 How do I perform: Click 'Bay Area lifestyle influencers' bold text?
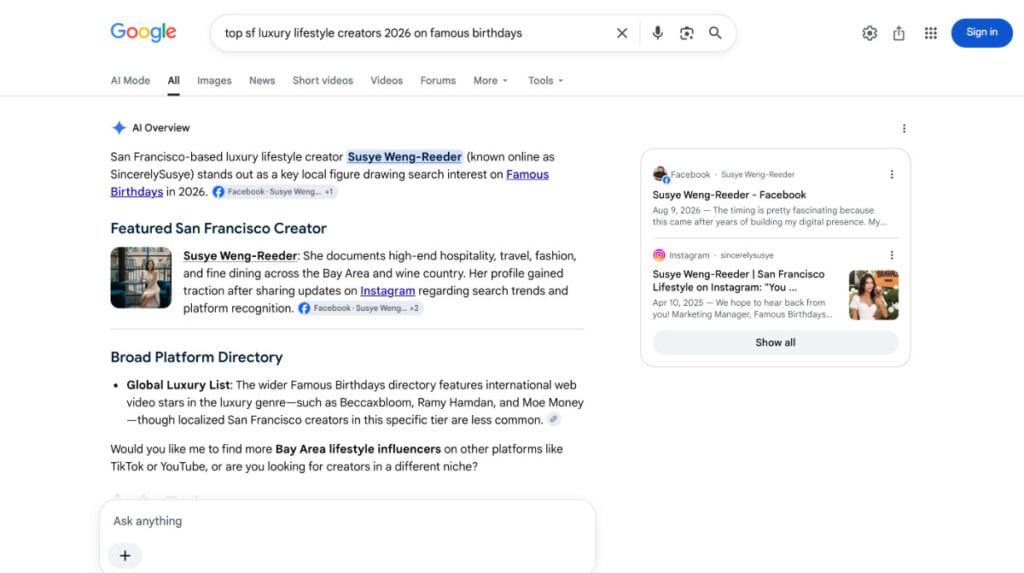click(x=358, y=449)
